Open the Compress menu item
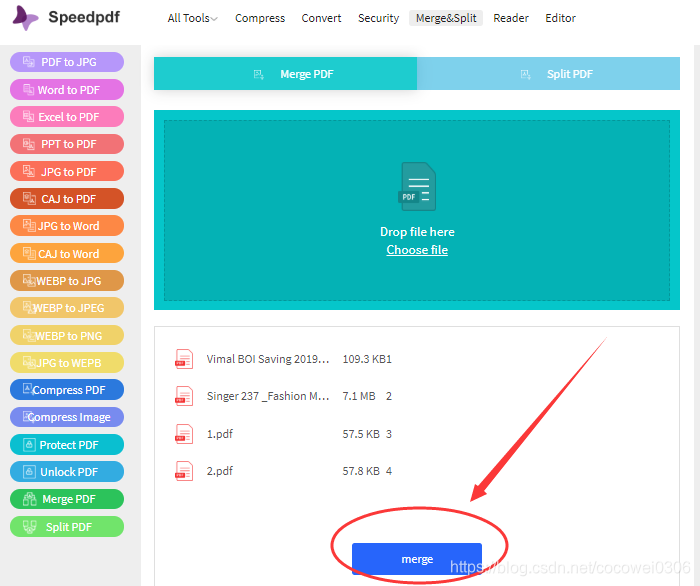 pyautogui.click(x=260, y=18)
